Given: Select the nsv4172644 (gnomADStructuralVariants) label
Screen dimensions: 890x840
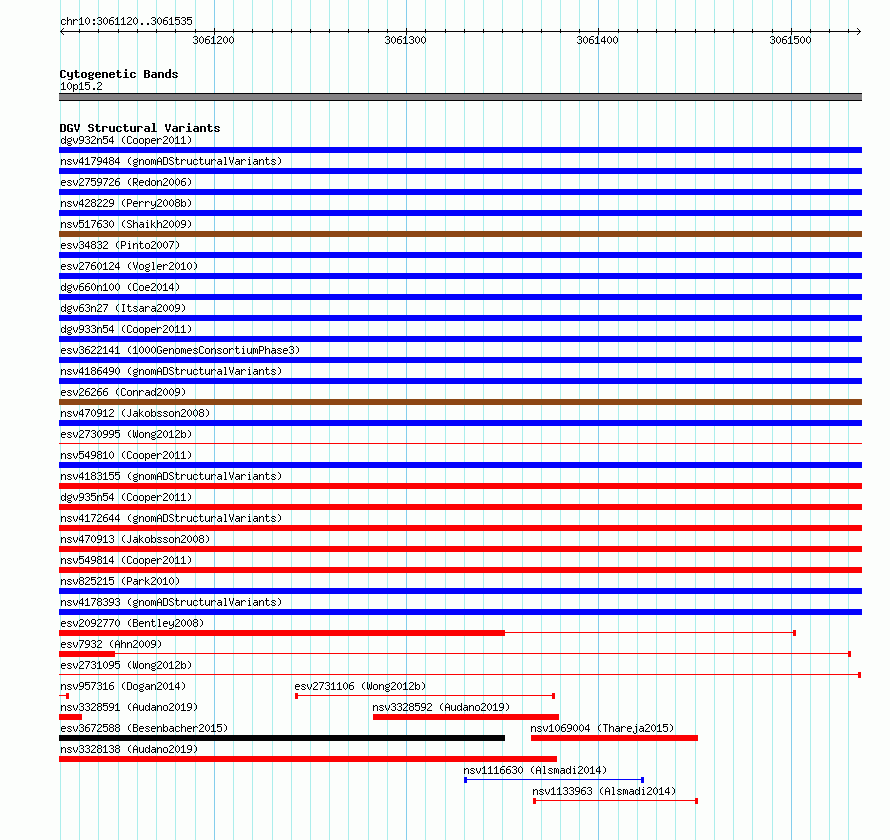Looking at the screenshot, I should click(x=171, y=518).
